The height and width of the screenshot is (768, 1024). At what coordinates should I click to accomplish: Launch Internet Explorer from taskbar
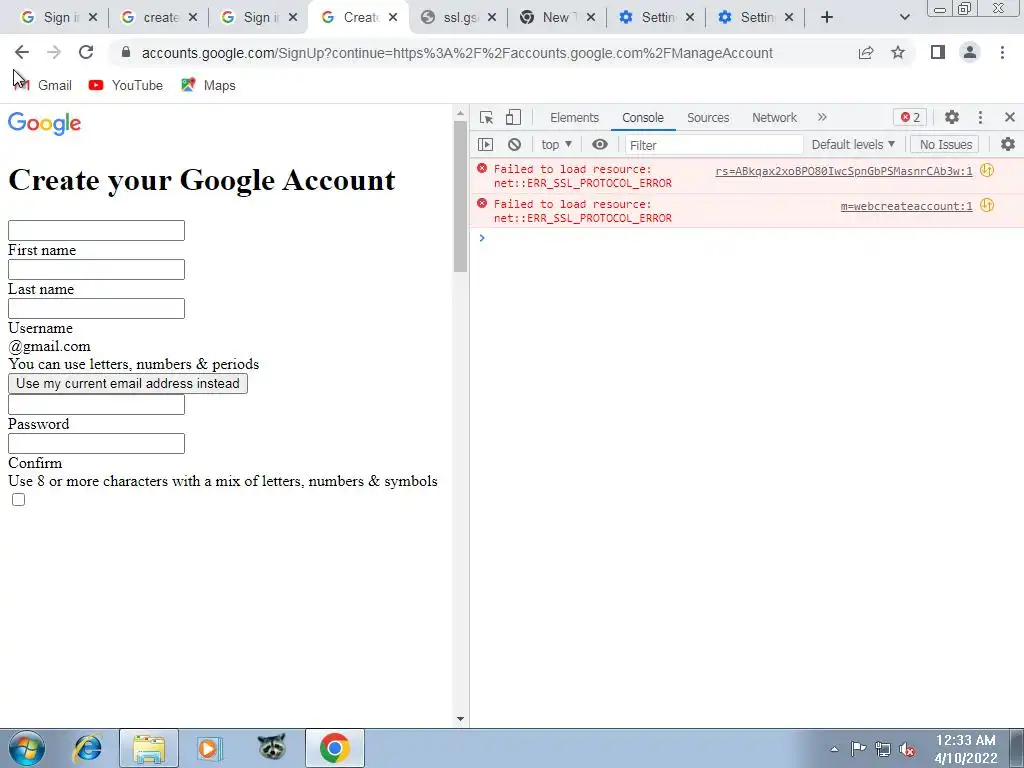[x=88, y=748]
